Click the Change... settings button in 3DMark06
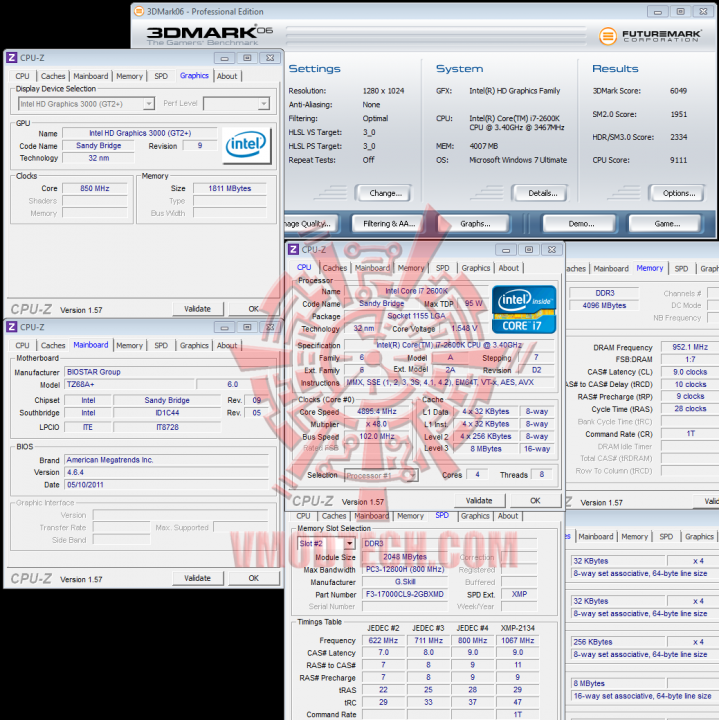The image size is (719, 720). click(385, 193)
